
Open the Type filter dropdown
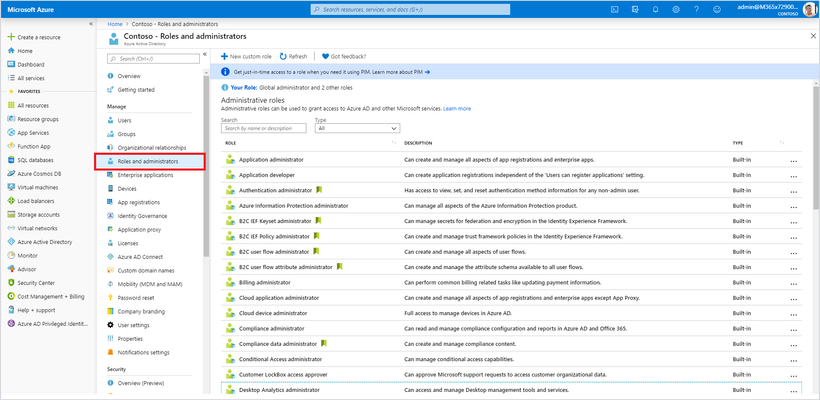pos(357,128)
